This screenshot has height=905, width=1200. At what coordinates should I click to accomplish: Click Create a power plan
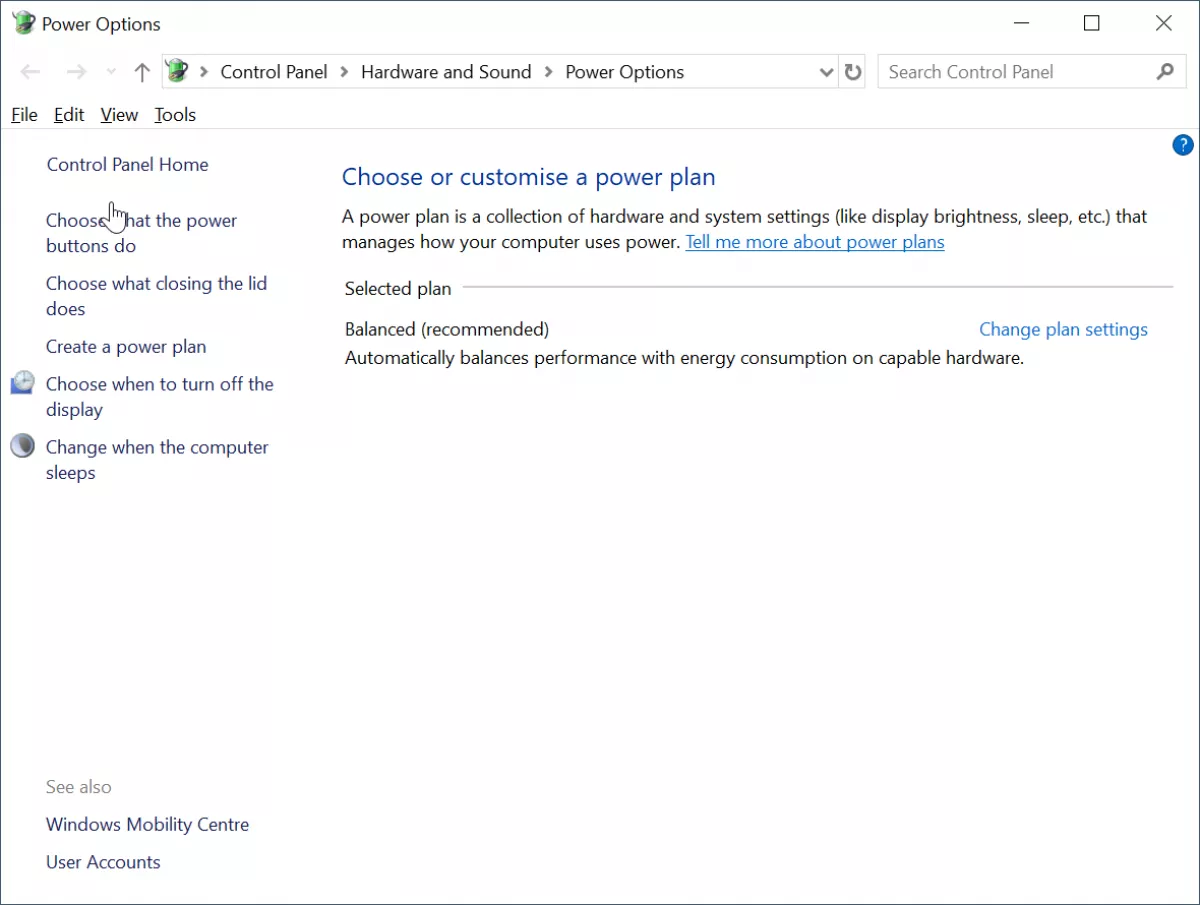pos(126,347)
